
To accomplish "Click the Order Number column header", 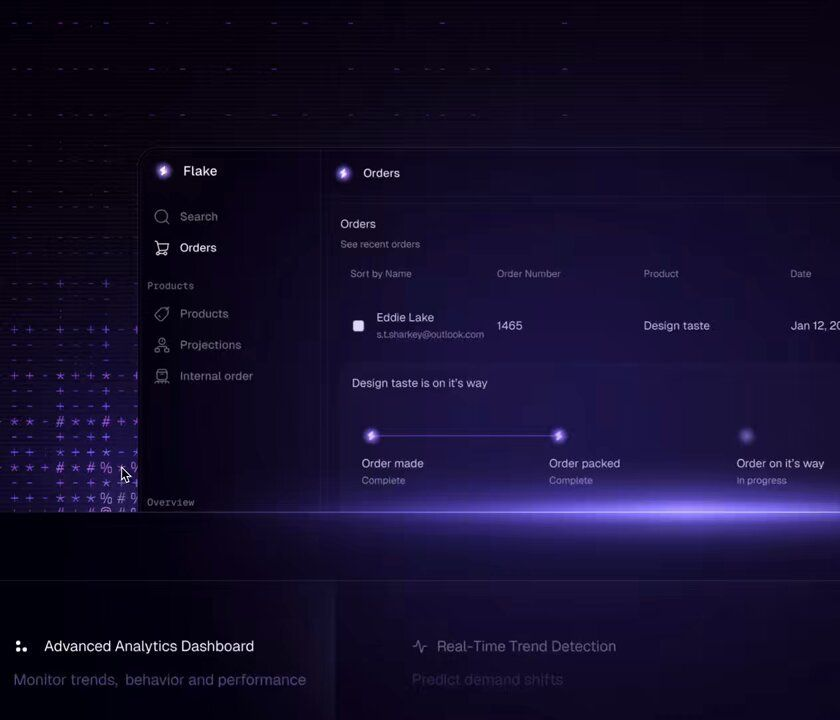I will [x=528, y=274].
